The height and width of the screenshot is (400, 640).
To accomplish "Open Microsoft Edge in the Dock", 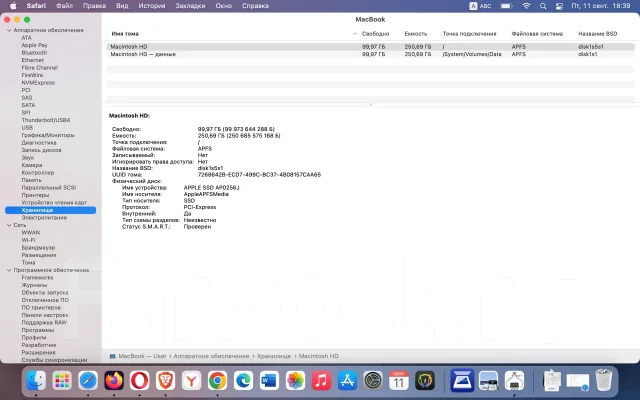I will point(243,381).
